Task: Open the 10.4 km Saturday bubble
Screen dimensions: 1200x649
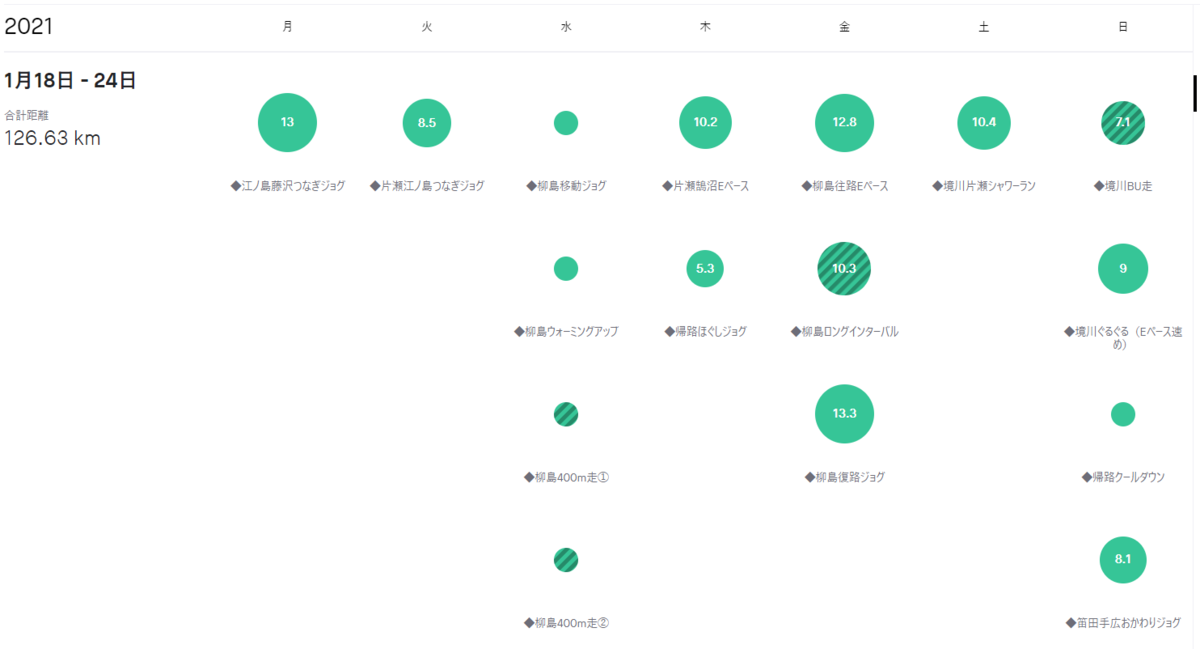Action: (984, 123)
